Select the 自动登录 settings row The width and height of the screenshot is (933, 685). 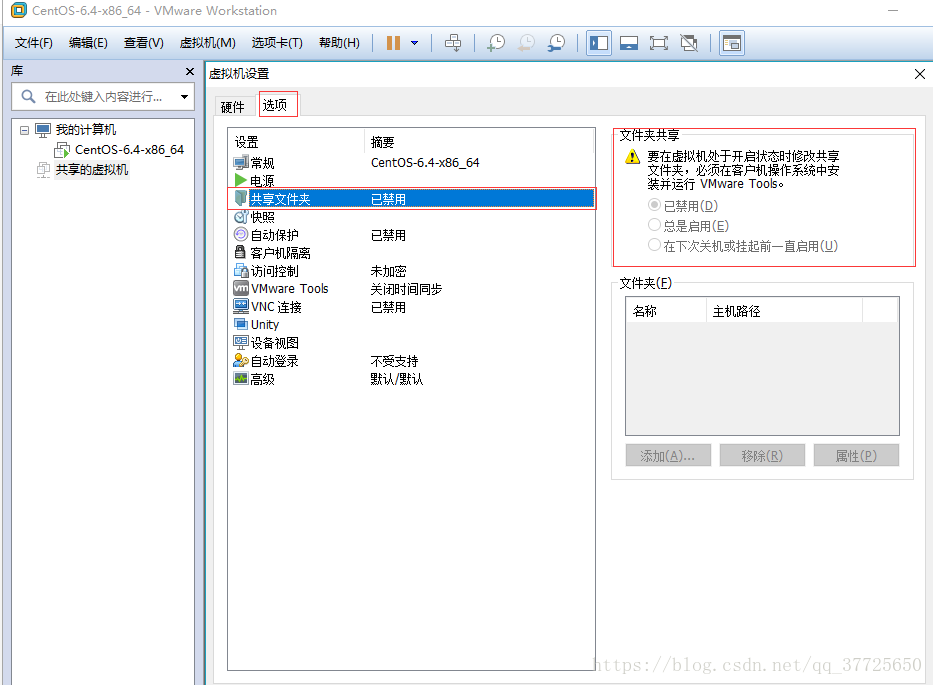pyautogui.click(x=411, y=361)
